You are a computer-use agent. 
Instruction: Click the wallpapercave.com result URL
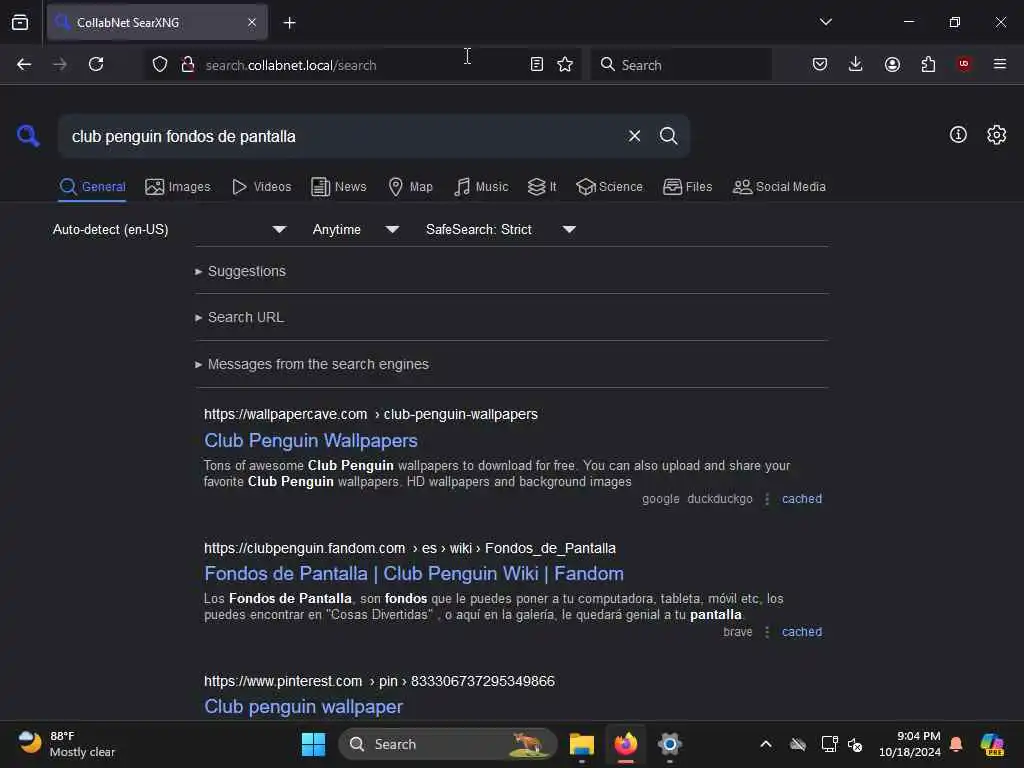point(371,414)
